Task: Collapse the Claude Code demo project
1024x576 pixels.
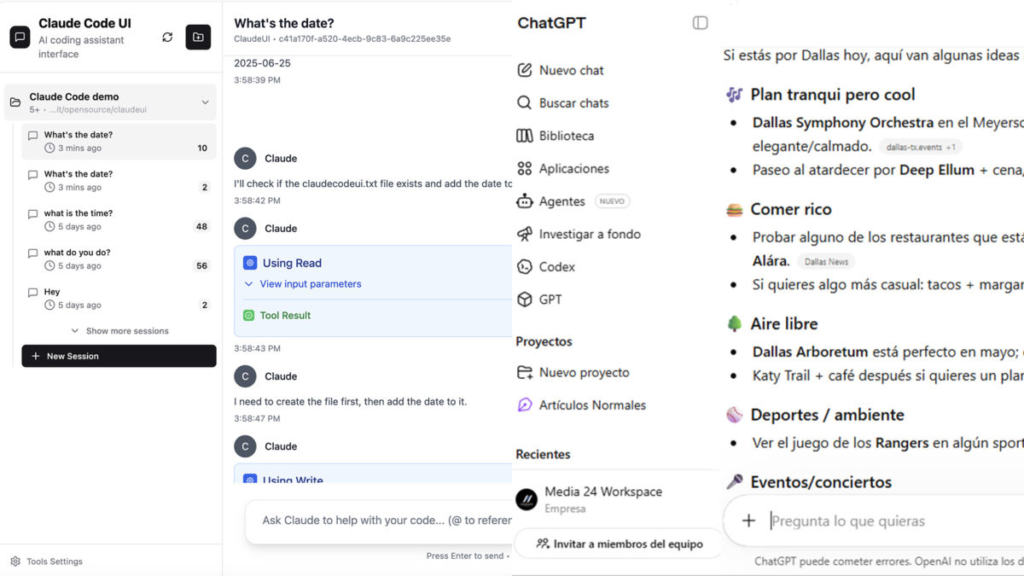Action: pos(205,103)
